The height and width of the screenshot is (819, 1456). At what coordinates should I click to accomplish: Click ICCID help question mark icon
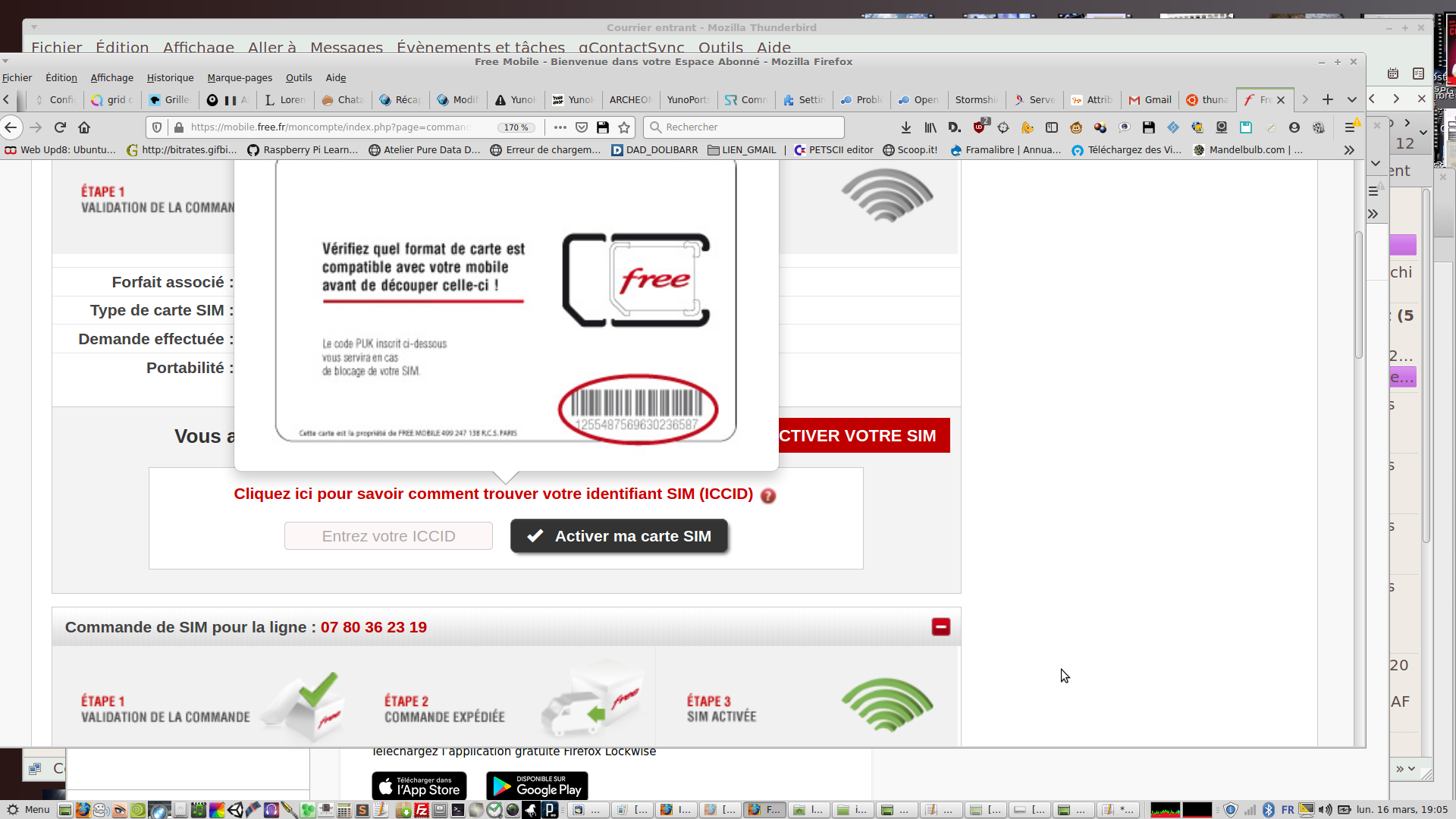[768, 496]
